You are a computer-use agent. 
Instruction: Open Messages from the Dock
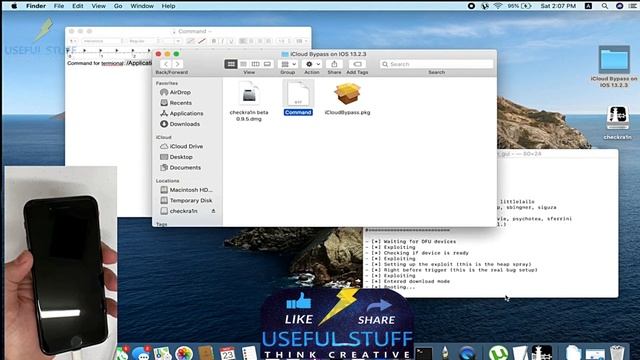[141, 353]
